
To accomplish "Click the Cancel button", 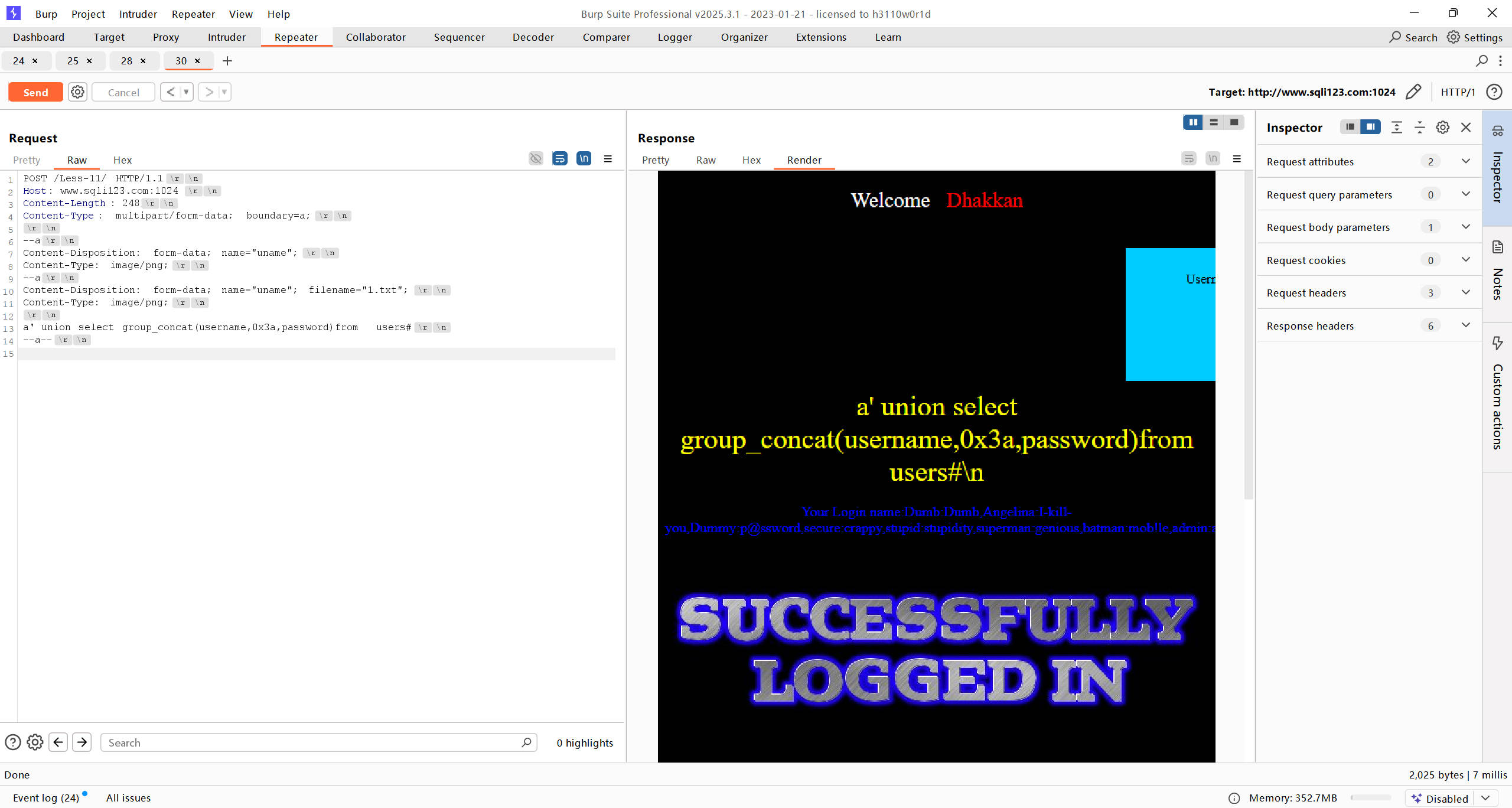I will point(123,92).
